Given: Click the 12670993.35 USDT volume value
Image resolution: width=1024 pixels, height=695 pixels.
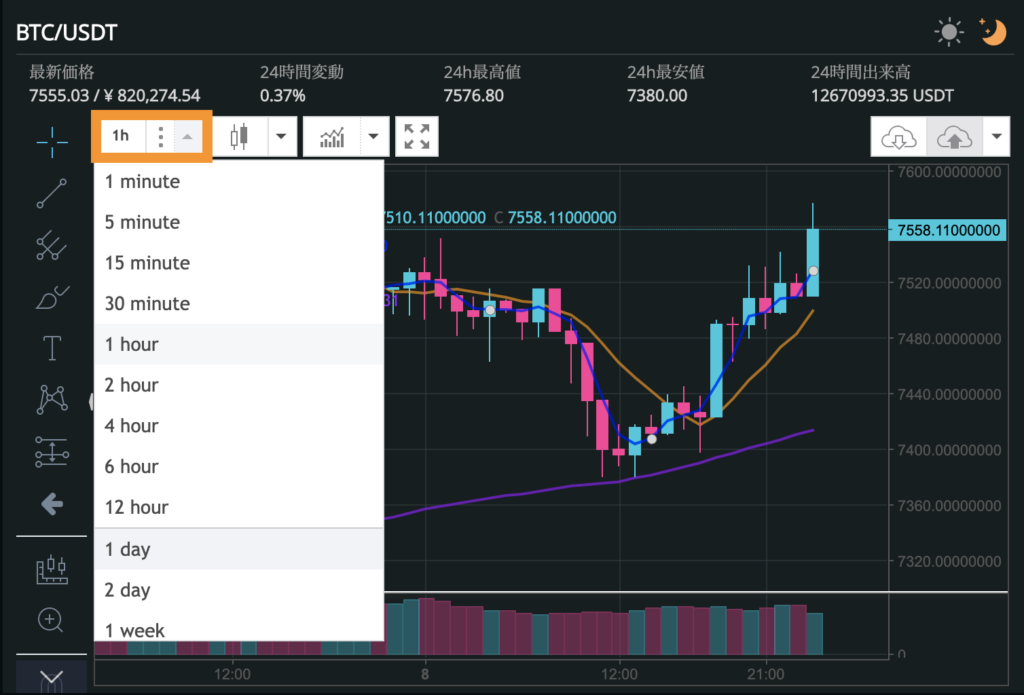Looking at the screenshot, I should [882, 96].
